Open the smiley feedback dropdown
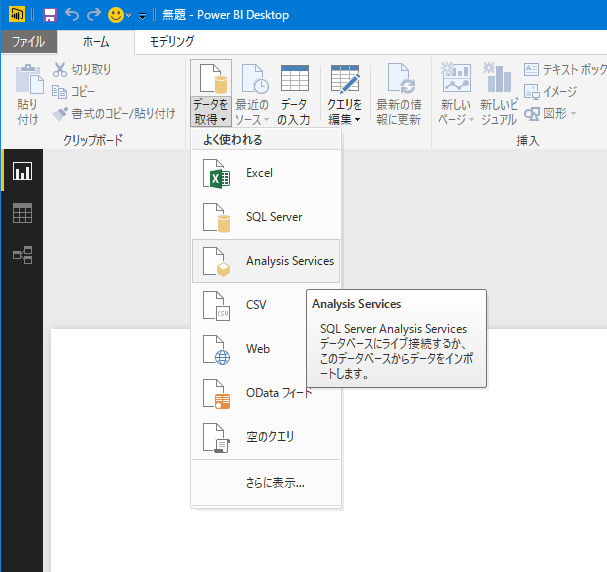 [x=130, y=16]
